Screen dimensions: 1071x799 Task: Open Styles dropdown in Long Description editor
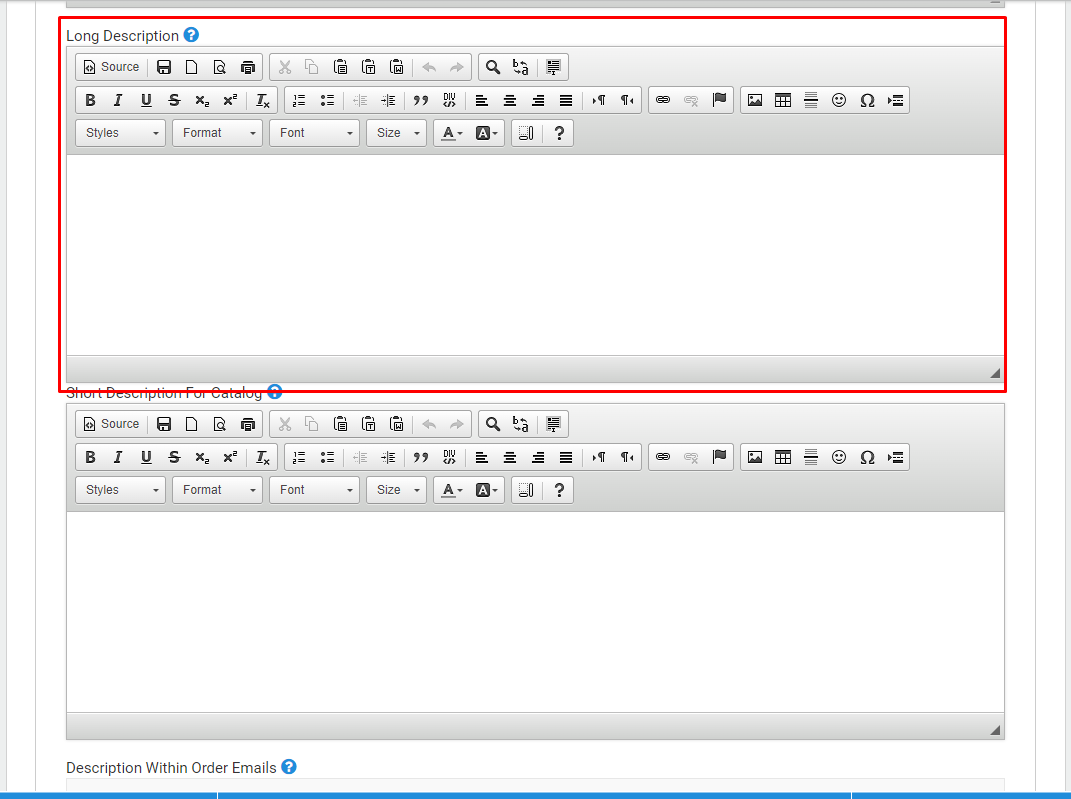[120, 133]
